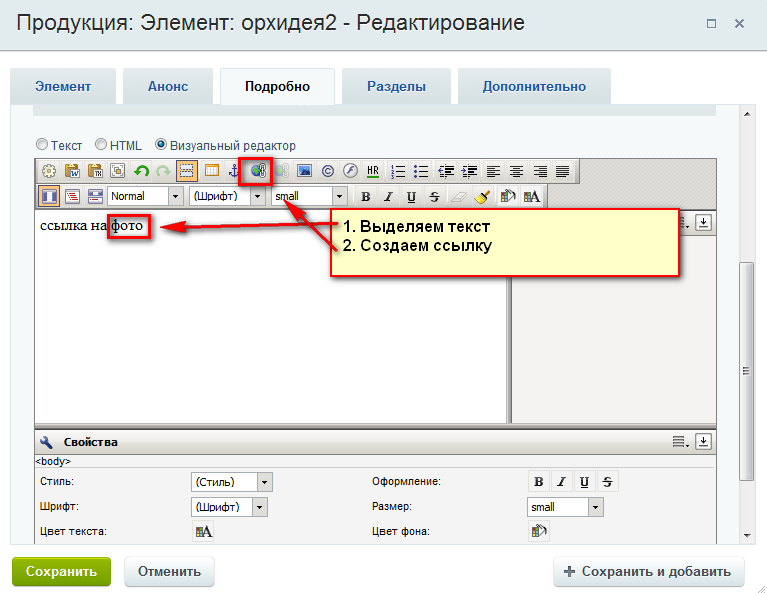The width and height of the screenshot is (767, 593).
Task: Click the numbered list toolbar icon
Action: pos(399,171)
